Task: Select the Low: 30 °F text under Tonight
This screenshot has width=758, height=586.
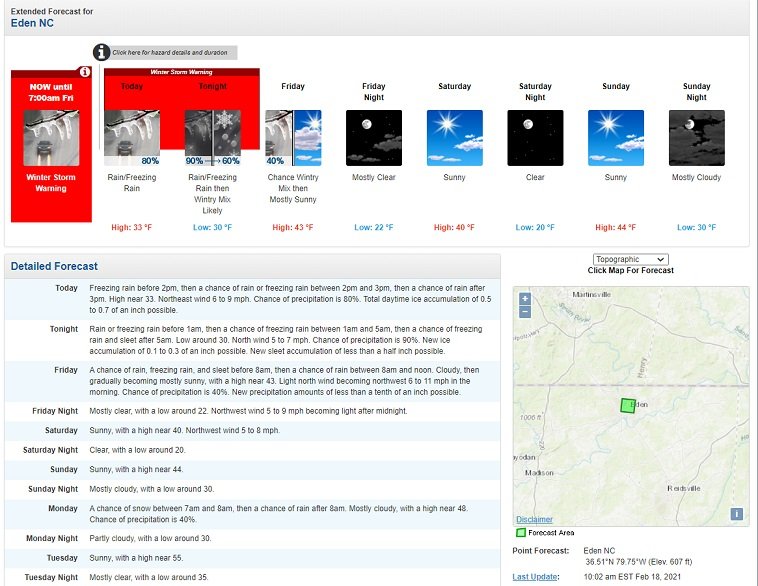Action: (x=213, y=227)
